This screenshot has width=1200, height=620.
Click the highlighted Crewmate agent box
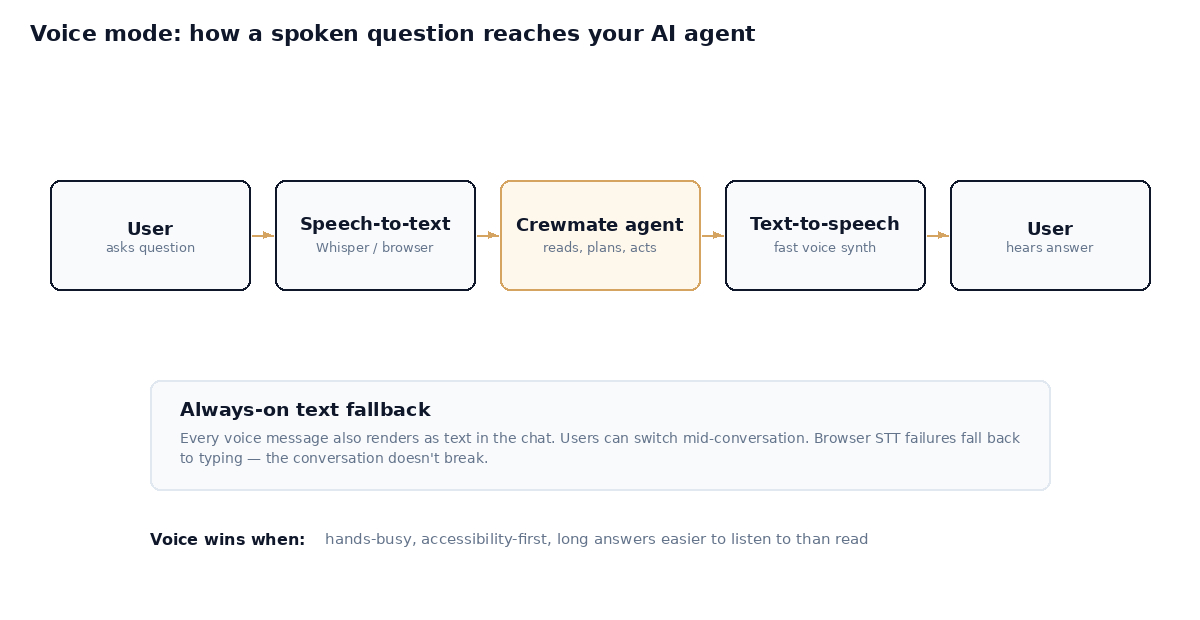click(x=600, y=236)
